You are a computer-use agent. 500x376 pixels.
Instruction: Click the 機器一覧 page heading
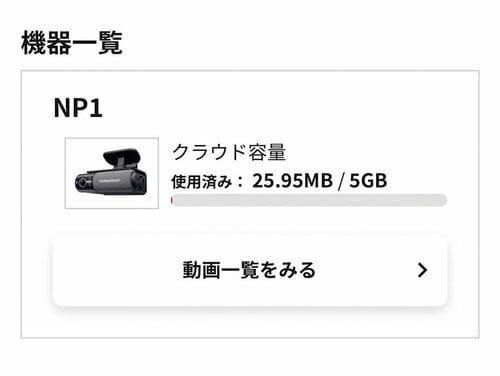click(72, 43)
